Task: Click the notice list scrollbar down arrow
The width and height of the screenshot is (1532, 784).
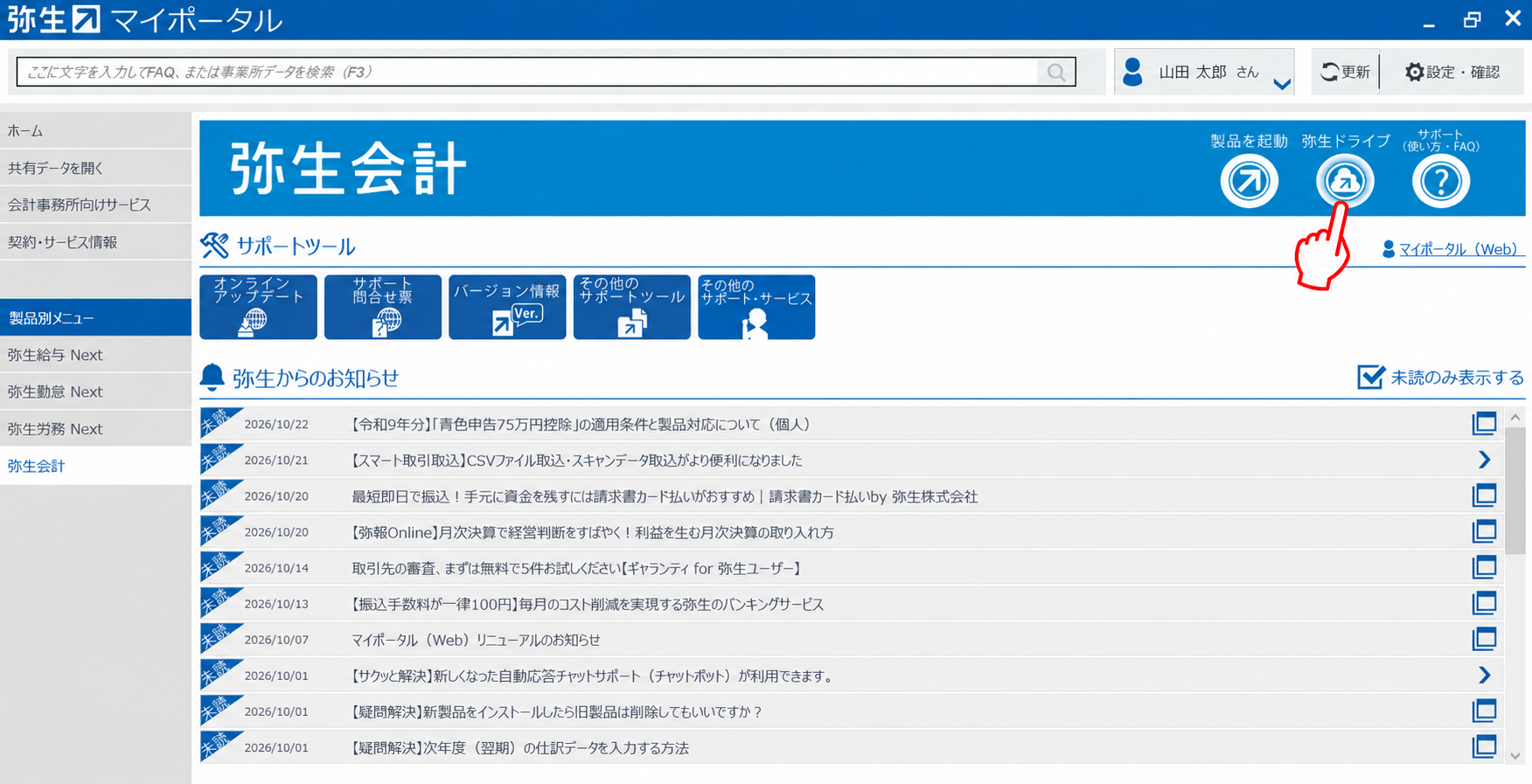Action: coord(1515,756)
